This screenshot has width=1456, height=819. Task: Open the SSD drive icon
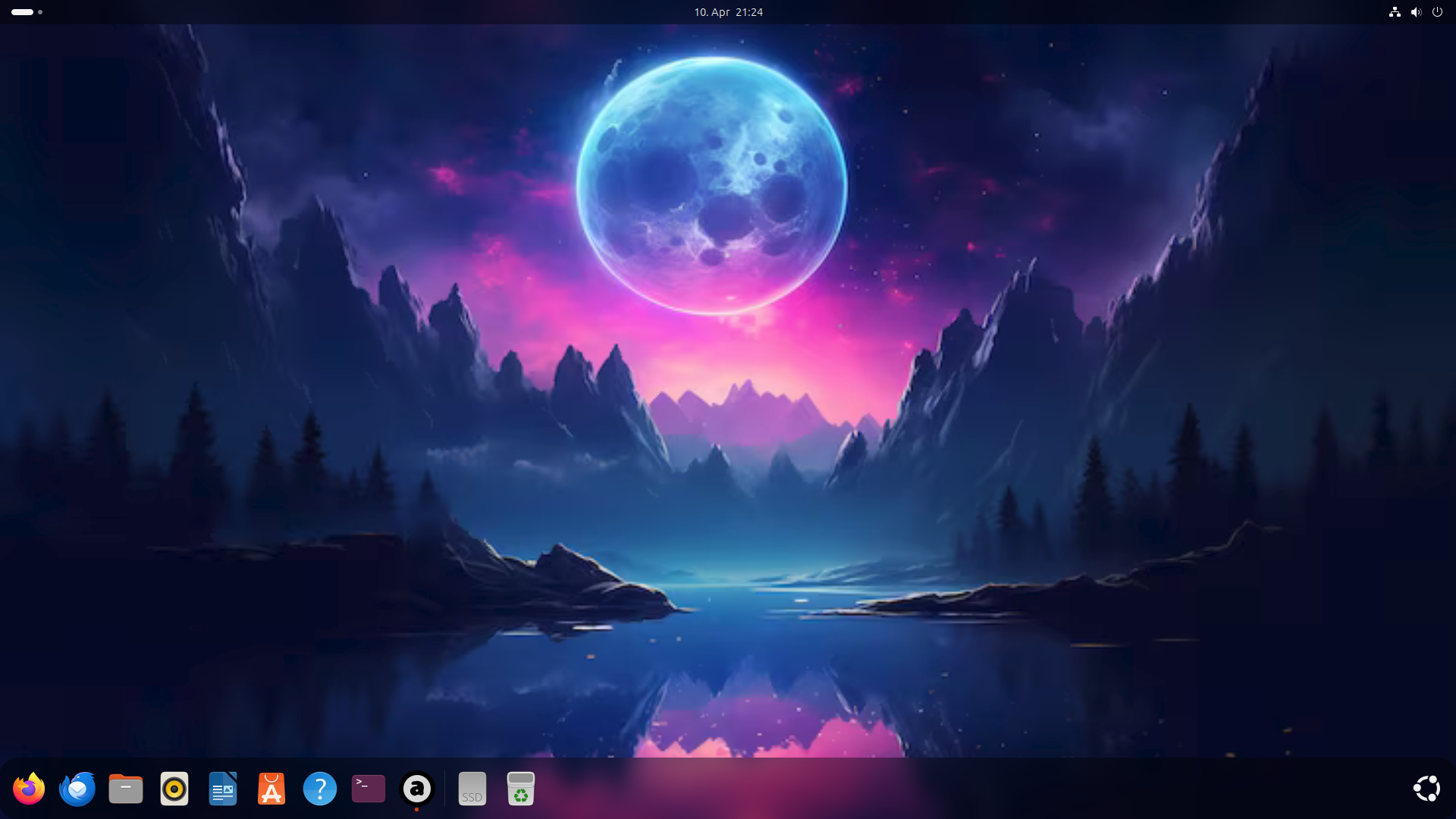click(472, 789)
